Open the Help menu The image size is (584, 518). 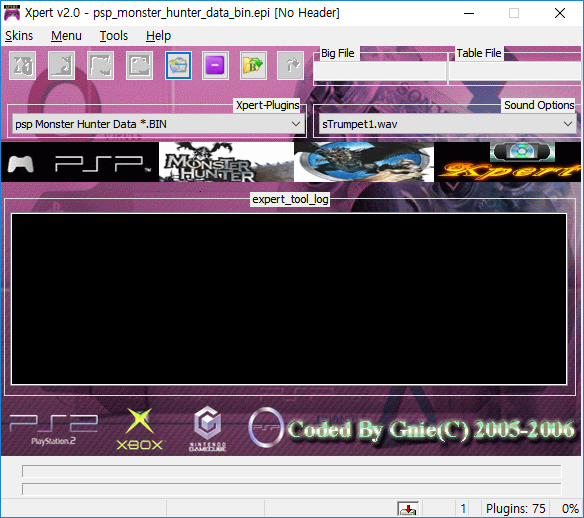(158, 36)
